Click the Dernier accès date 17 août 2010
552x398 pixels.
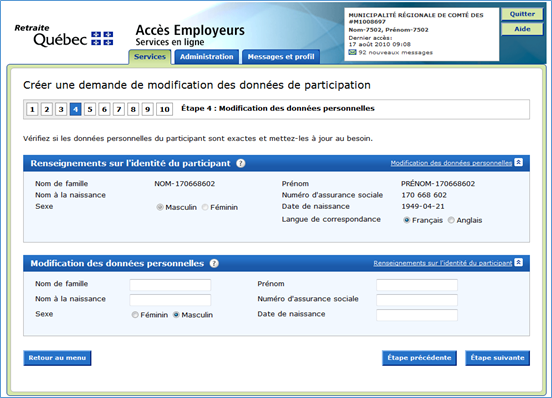380,44
